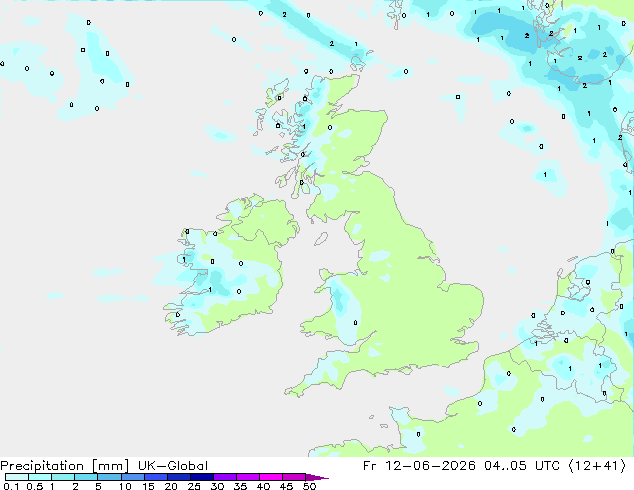The image size is (634, 490).
Task: Click the '0.1' legend scale label
Action: [11, 486]
